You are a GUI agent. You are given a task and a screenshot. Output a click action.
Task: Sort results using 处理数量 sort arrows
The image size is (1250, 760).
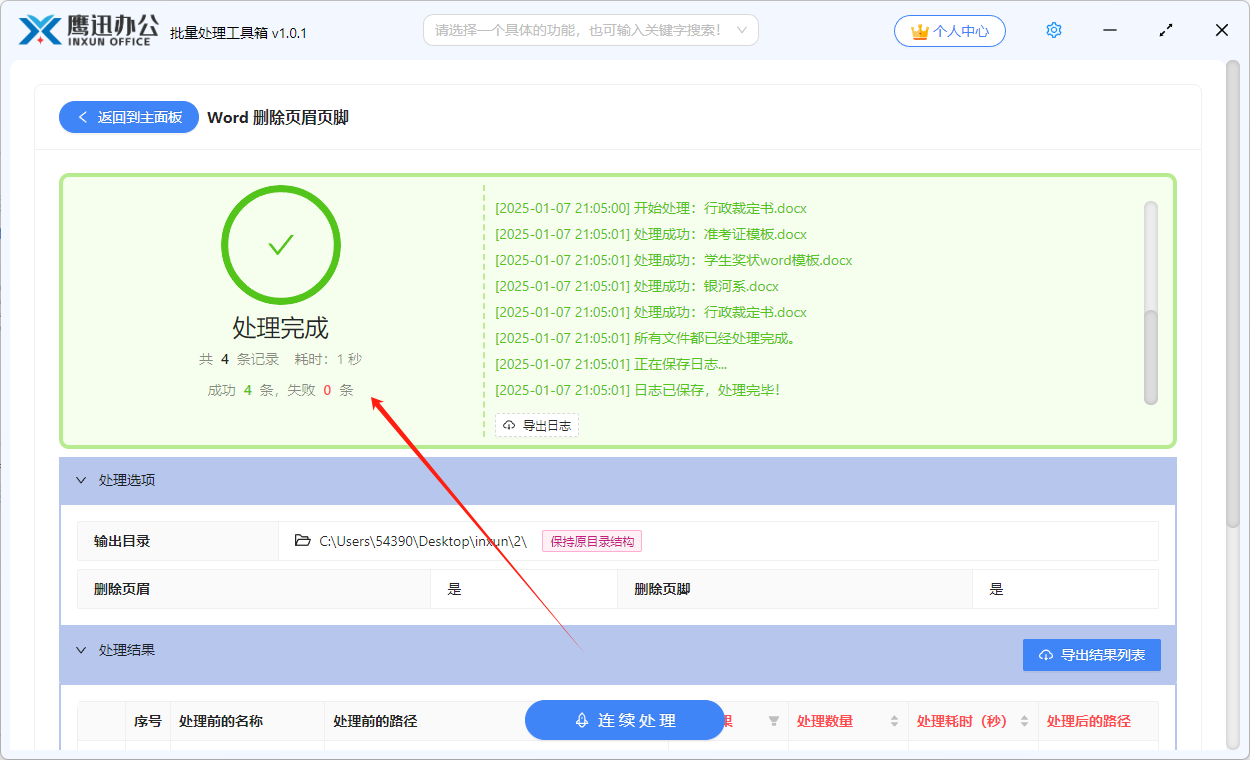(893, 720)
